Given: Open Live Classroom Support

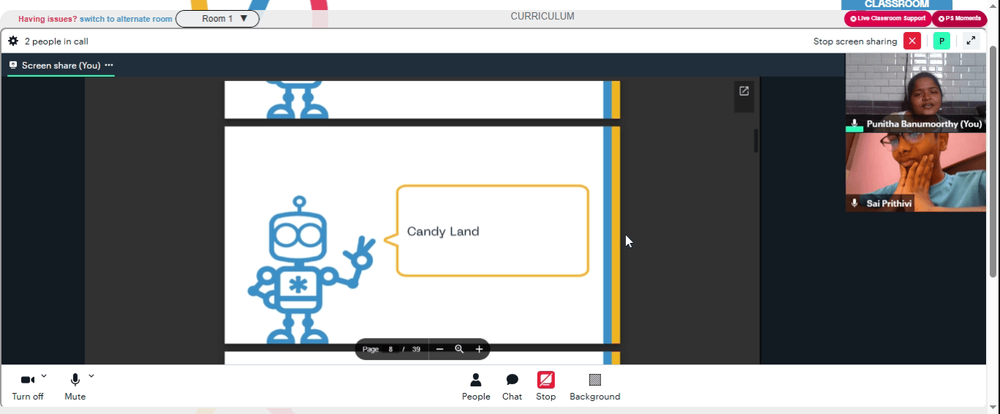Looking at the screenshot, I should (x=888, y=18).
